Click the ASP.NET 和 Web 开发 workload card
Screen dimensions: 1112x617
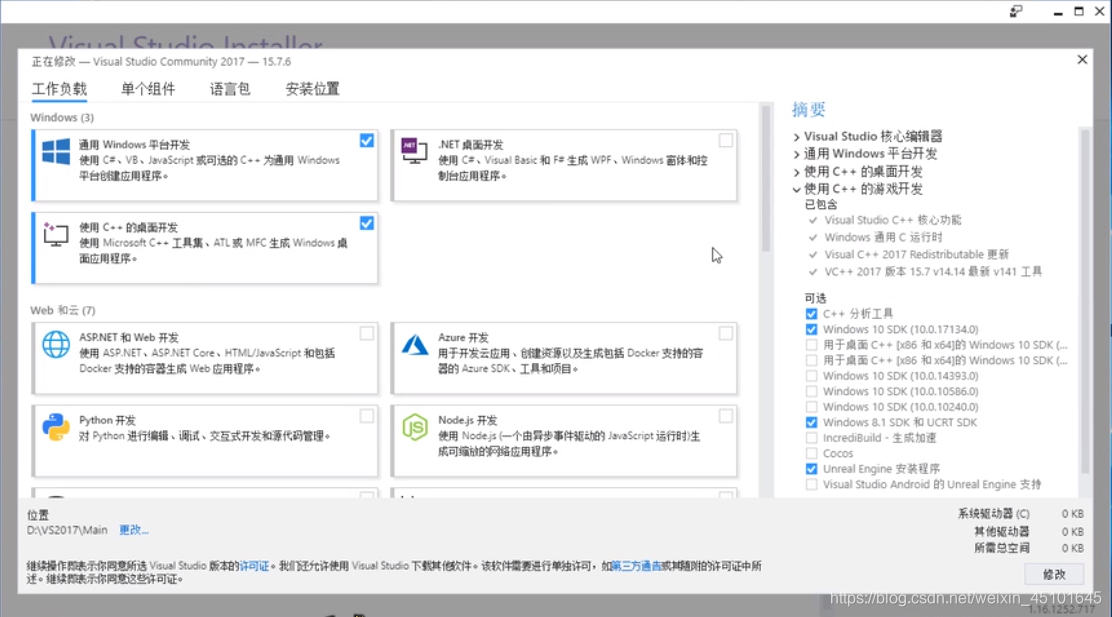205,359
